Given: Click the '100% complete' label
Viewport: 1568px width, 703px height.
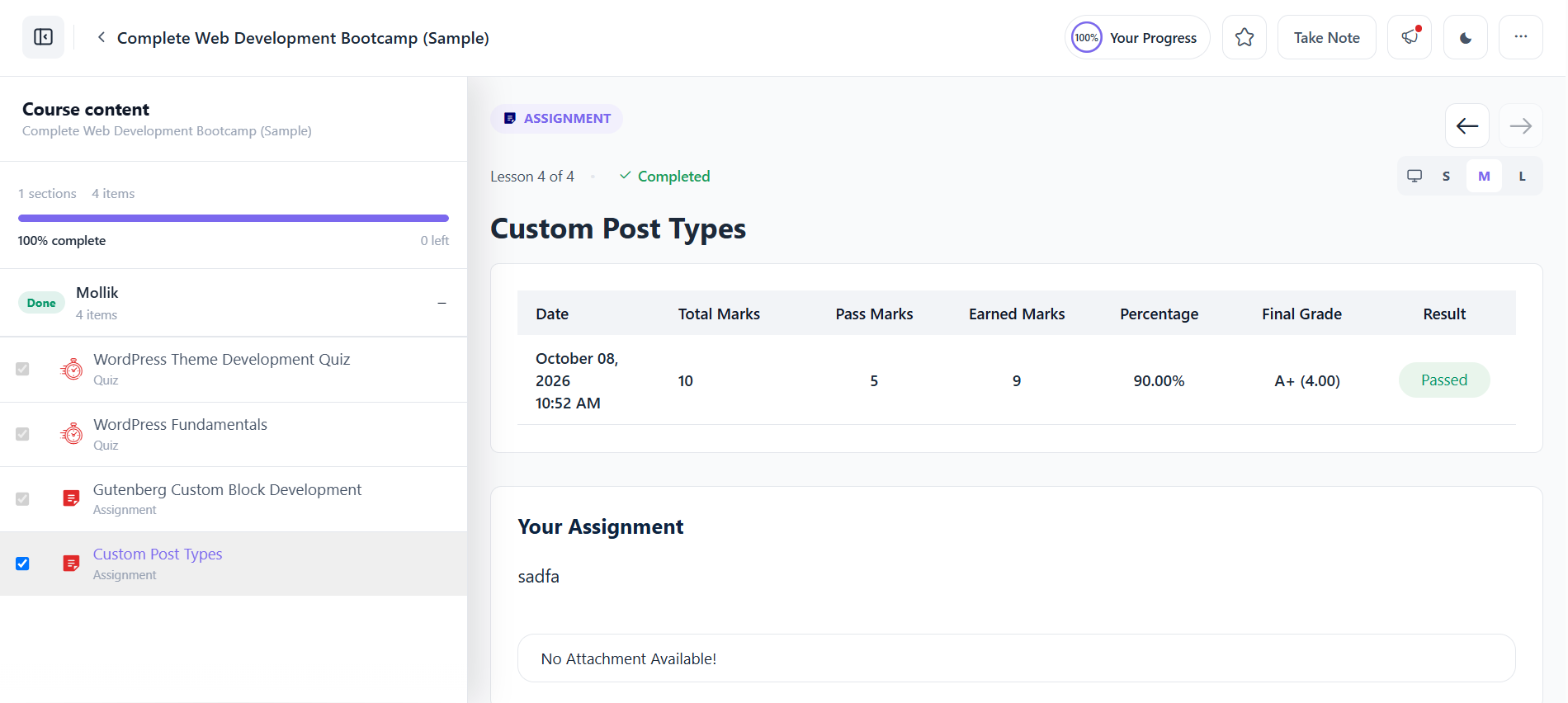Looking at the screenshot, I should (x=62, y=241).
